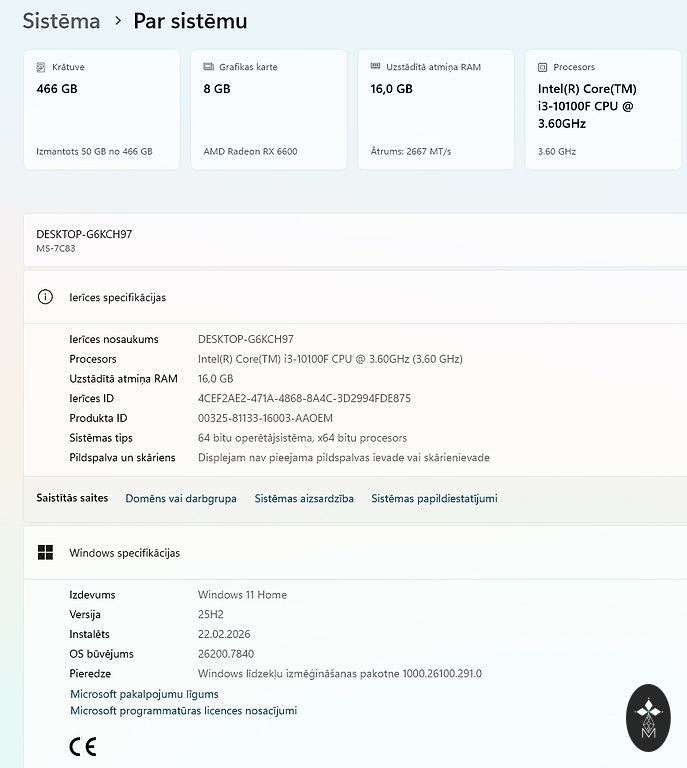Open Microsoft pakalpojumu līgums link
The image size is (687, 768).
[x=144, y=694]
